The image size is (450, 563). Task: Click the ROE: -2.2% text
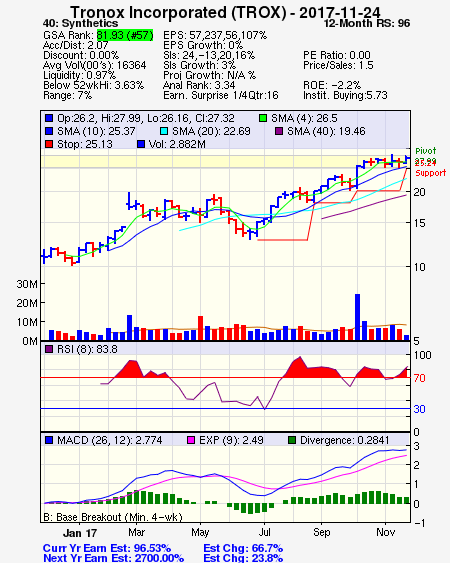(x=332, y=85)
